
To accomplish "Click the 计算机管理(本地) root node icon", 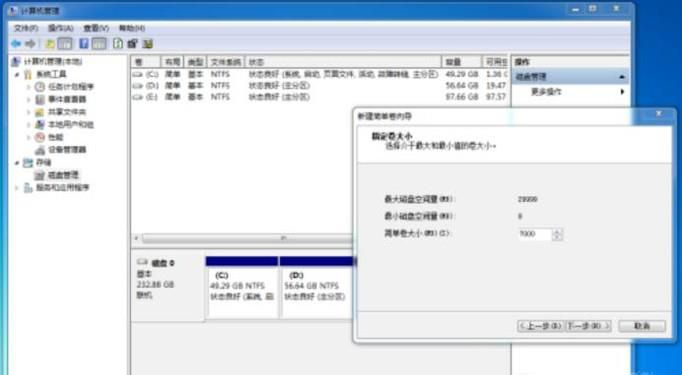I will click(x=15, y=61).
